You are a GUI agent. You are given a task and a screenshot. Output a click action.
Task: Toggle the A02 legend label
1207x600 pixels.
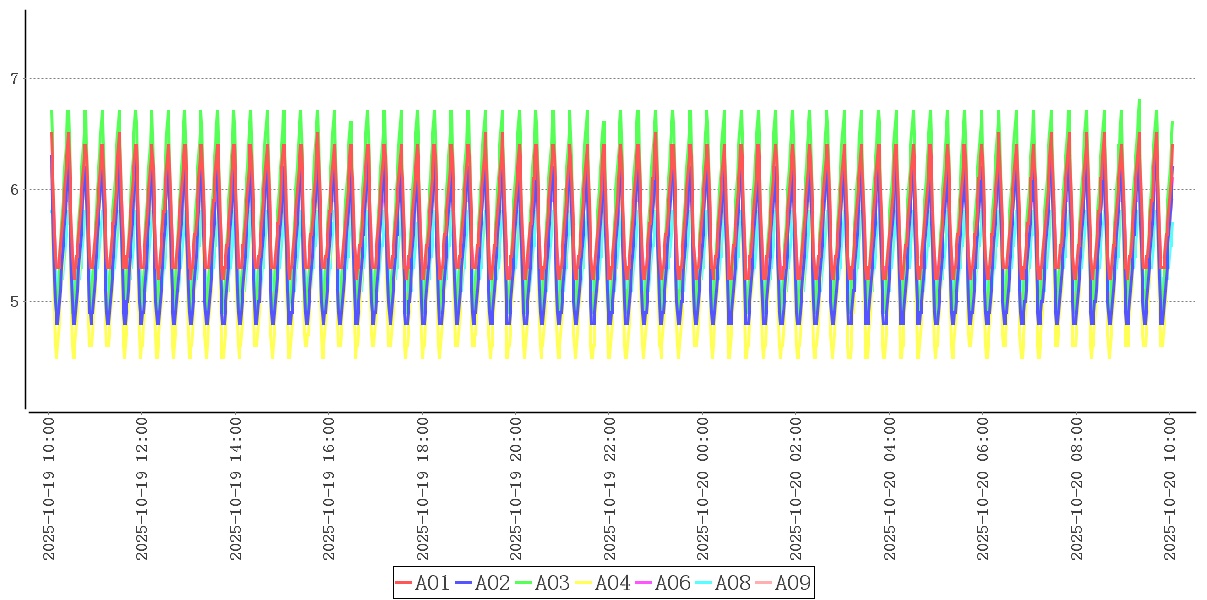click(x=492, y=583)
